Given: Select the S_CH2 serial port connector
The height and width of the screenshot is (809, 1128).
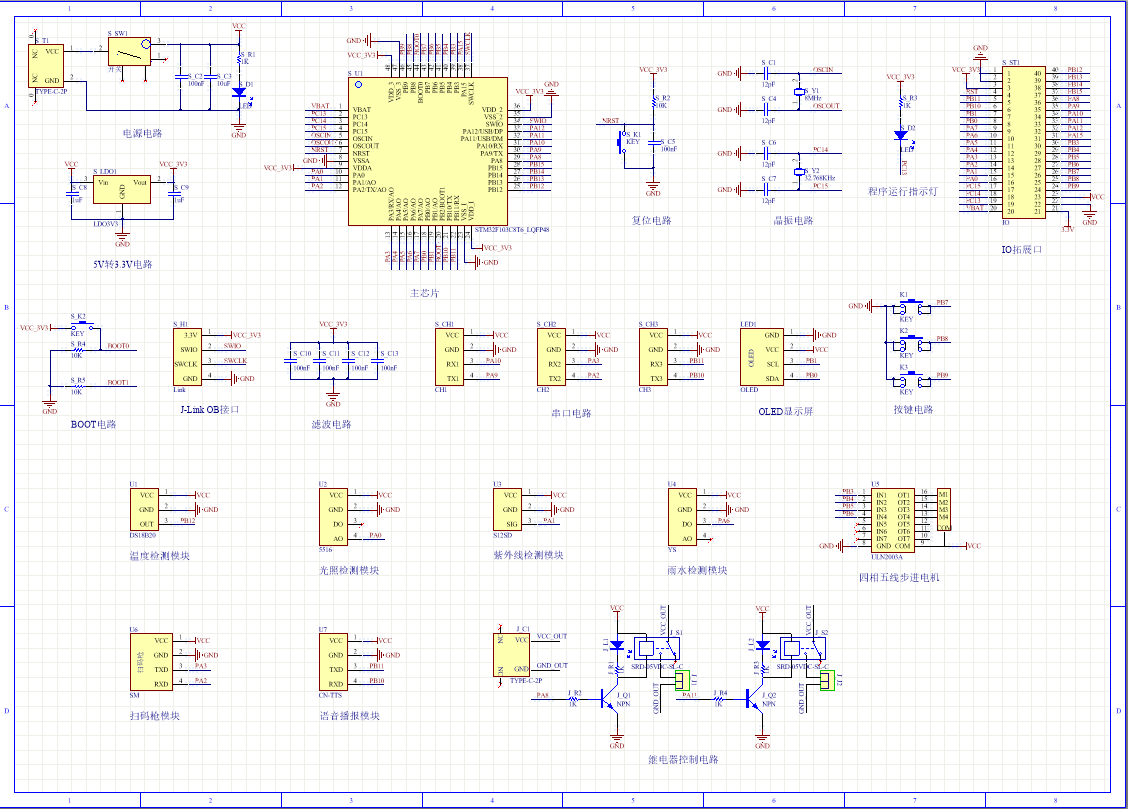Looking at the screenshot, I should pos(551,357).
